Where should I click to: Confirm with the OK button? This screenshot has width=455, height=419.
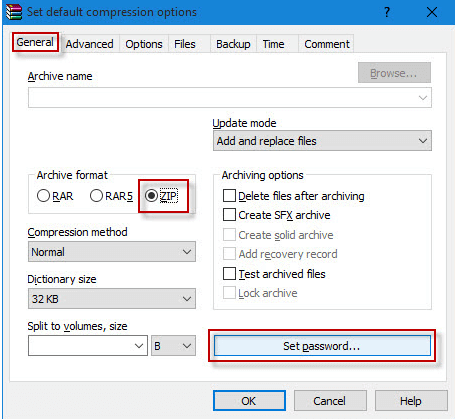[249, 401]
